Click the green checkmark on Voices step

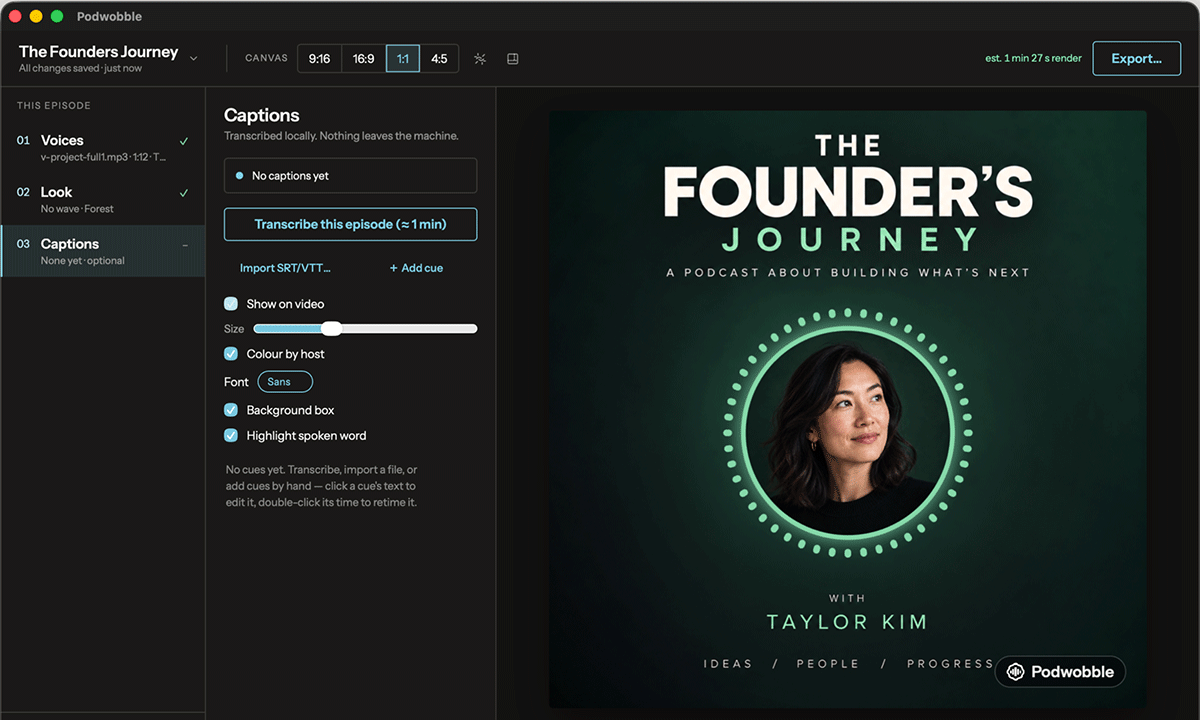(184, 141)
